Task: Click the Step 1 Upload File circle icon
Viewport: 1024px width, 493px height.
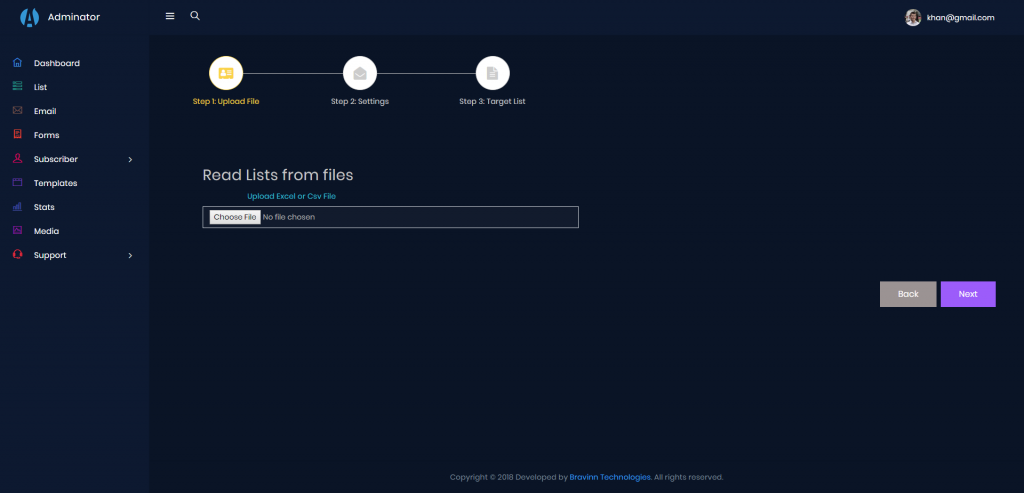Action: click(226, 73)
